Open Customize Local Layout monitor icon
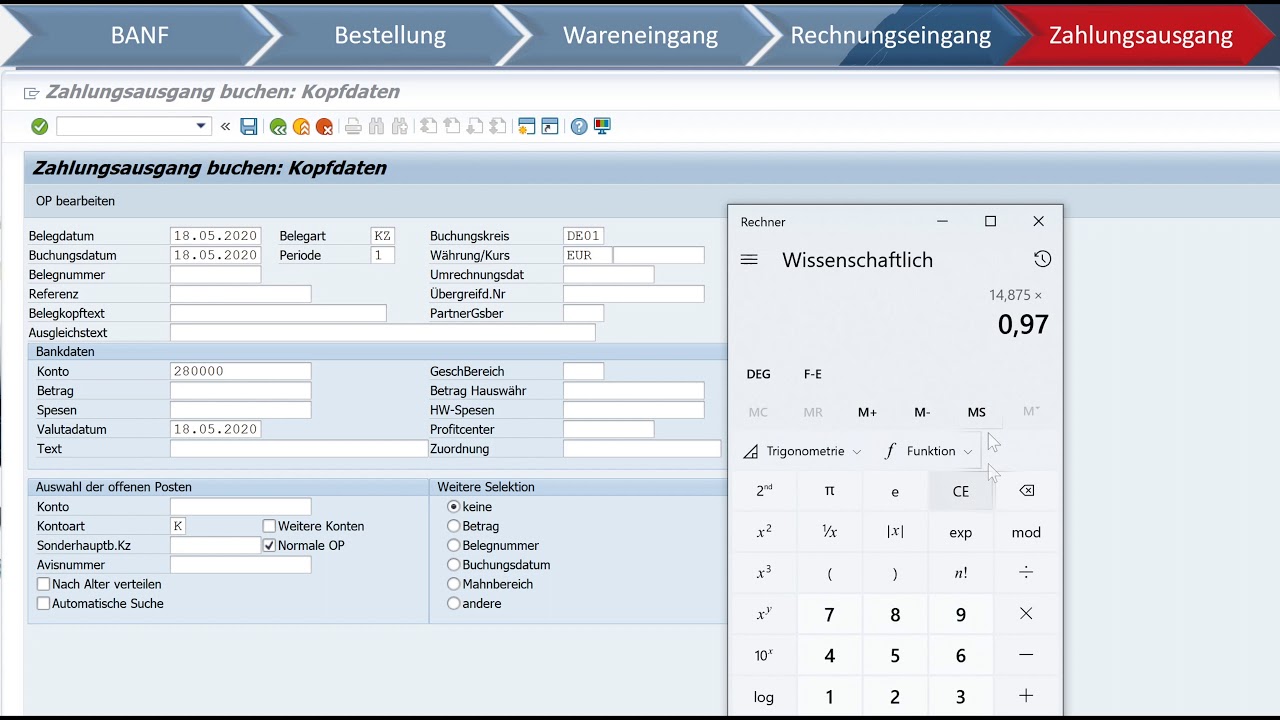 (x=602, y=126)
